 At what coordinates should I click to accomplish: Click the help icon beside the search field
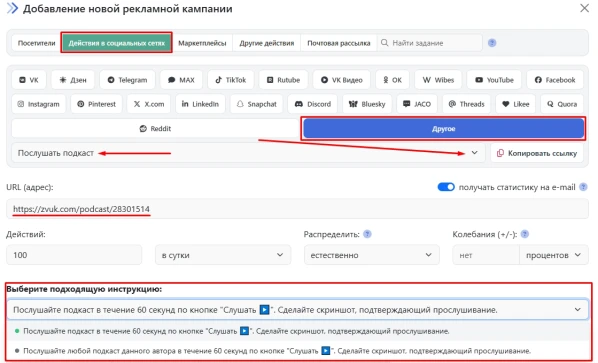[492, 43]
